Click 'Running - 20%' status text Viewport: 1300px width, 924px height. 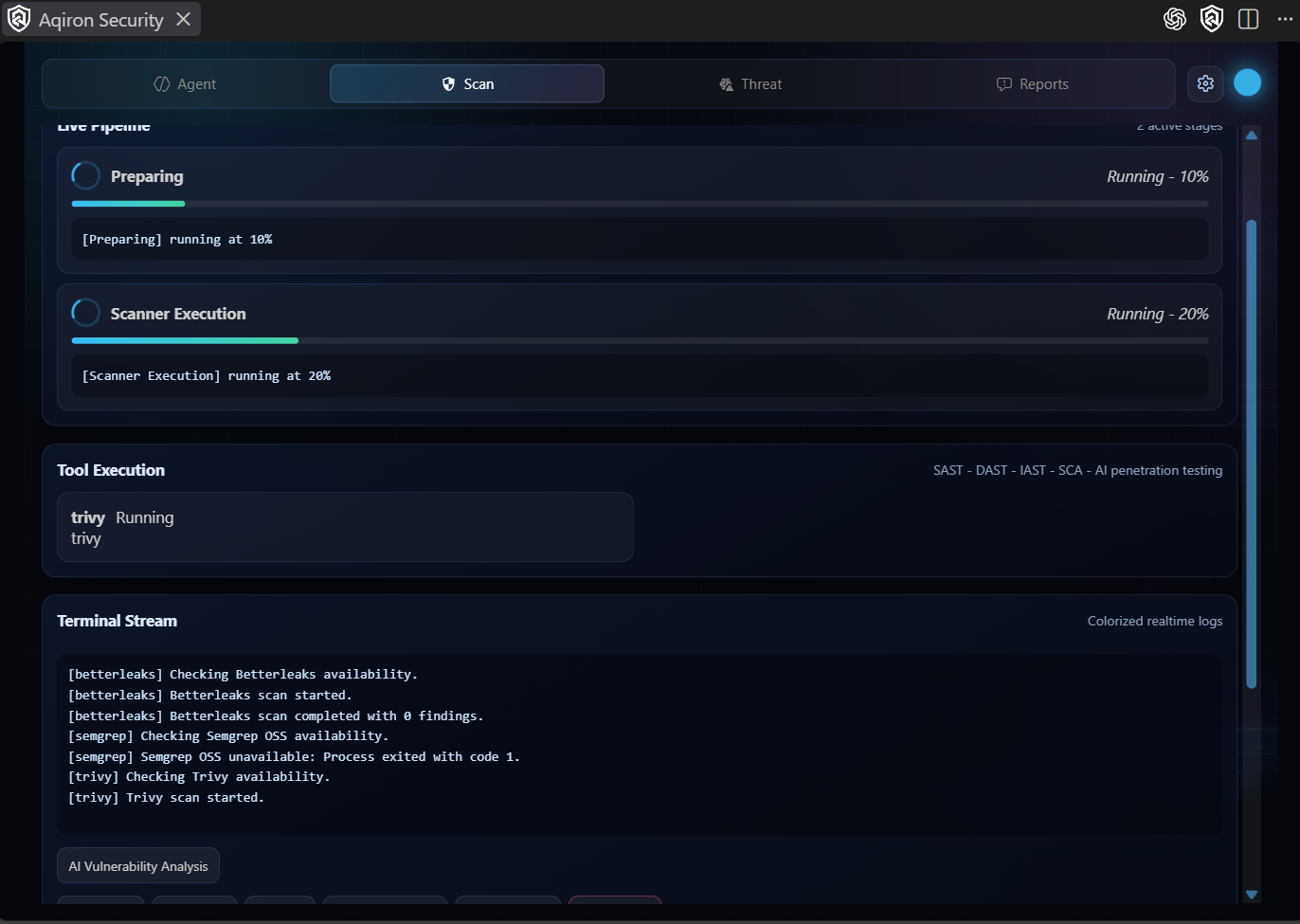(1157, 314)
